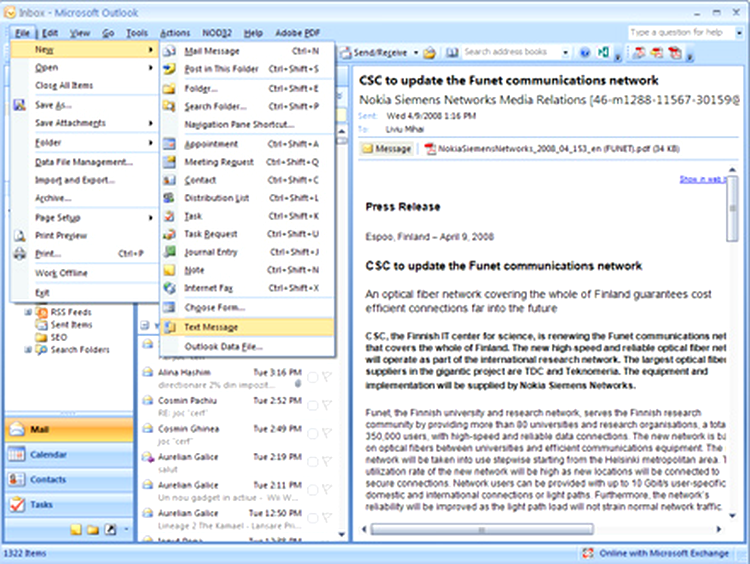Click the Appointment calendar icon in submenu

coord(169,144)
